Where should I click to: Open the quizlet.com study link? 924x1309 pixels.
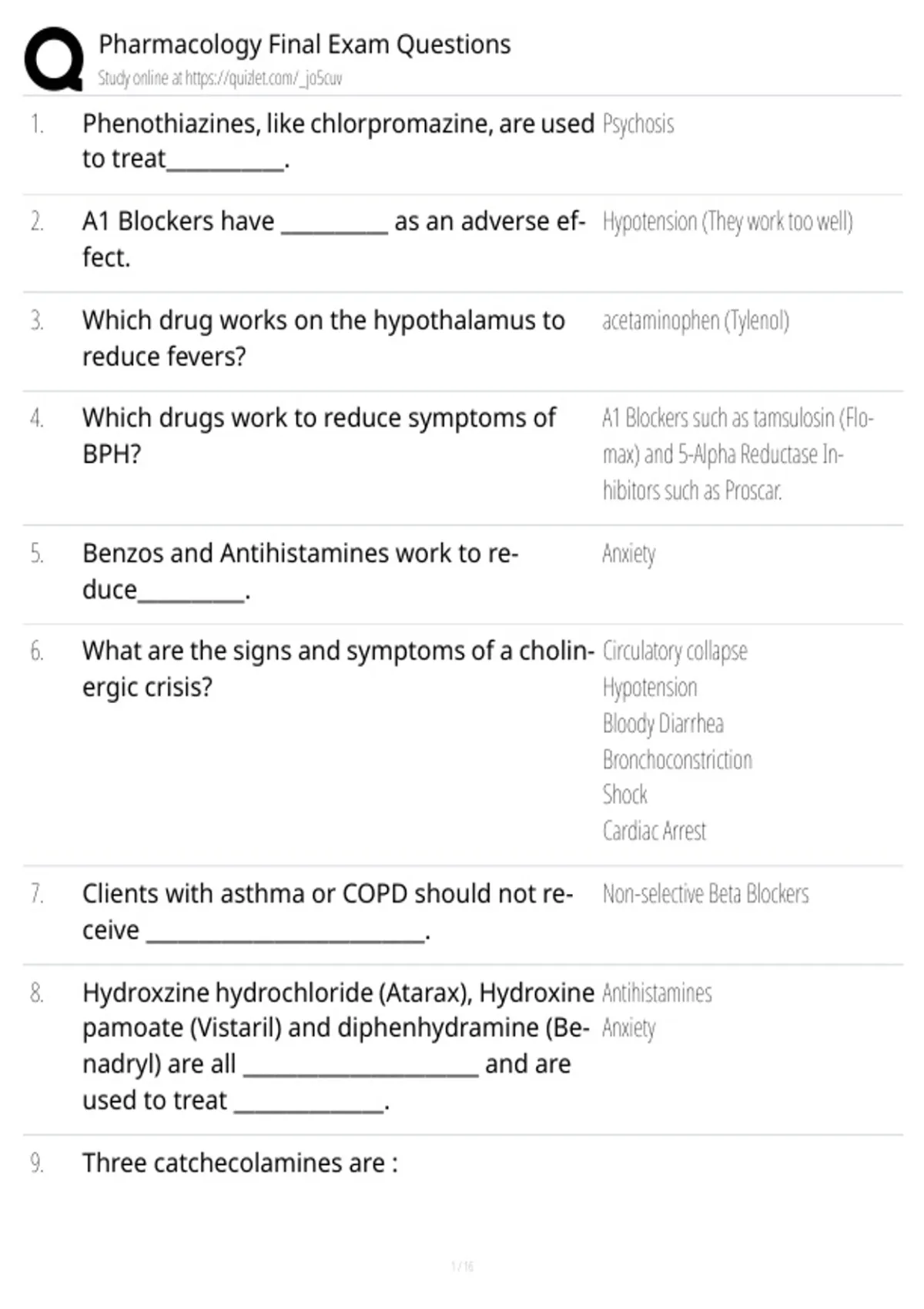pyautogui.click(x=220, y=79)
